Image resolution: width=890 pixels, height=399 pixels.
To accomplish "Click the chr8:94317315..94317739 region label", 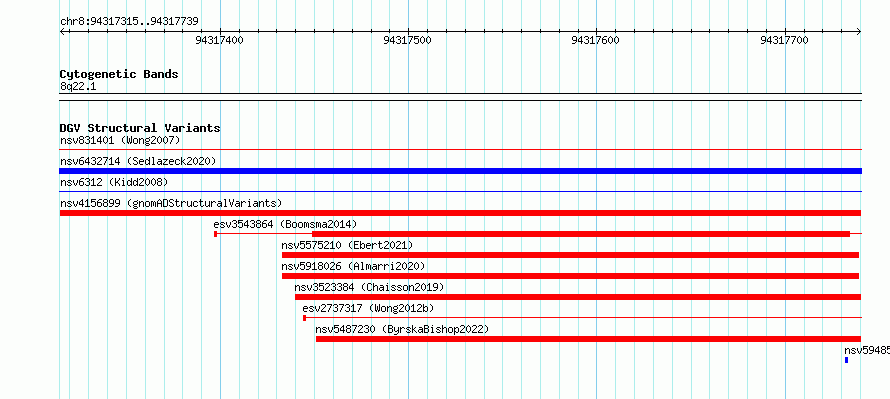I will coord(129,22).
